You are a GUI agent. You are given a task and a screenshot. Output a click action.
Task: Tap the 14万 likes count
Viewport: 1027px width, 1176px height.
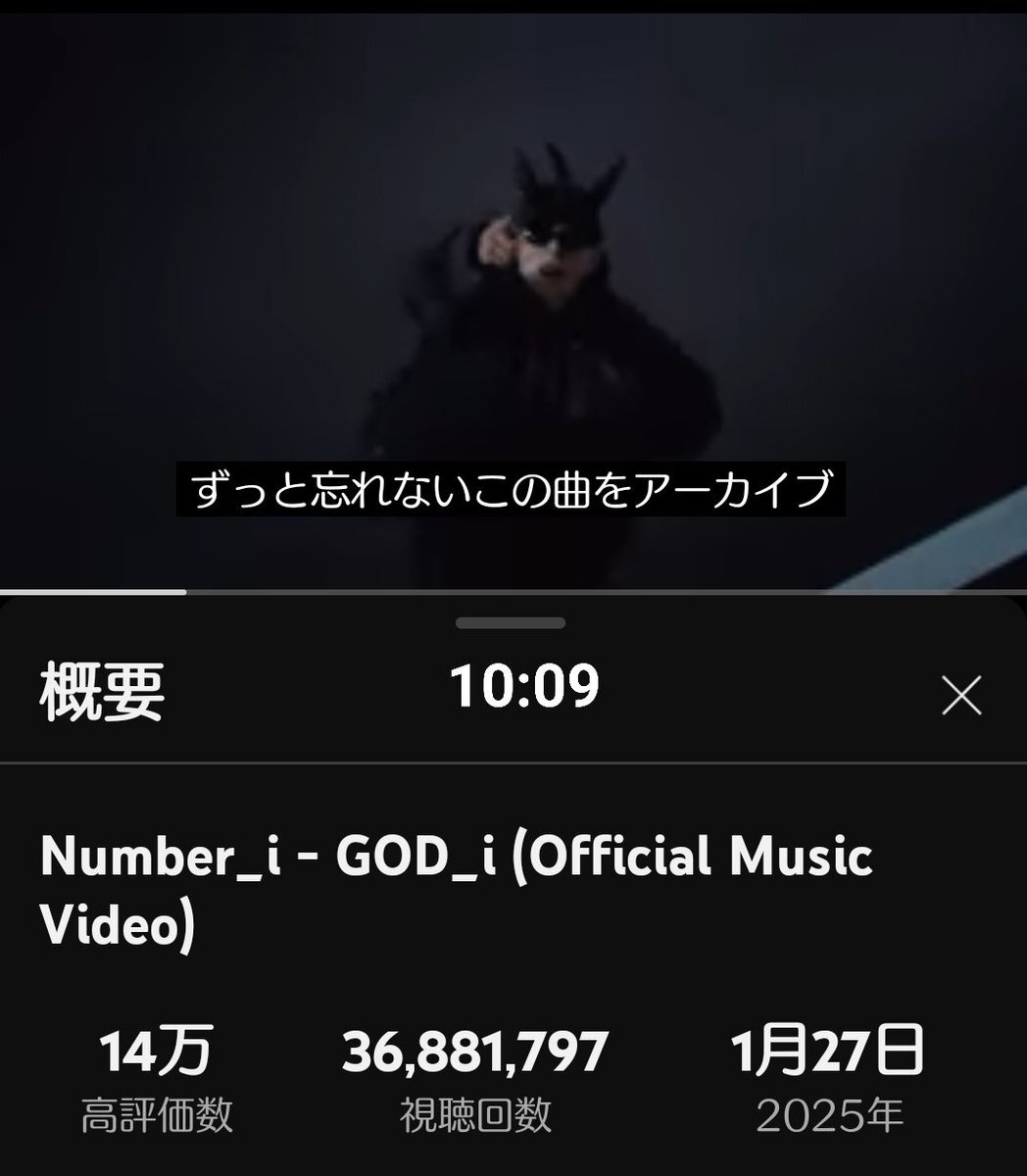coord(156,1052)
